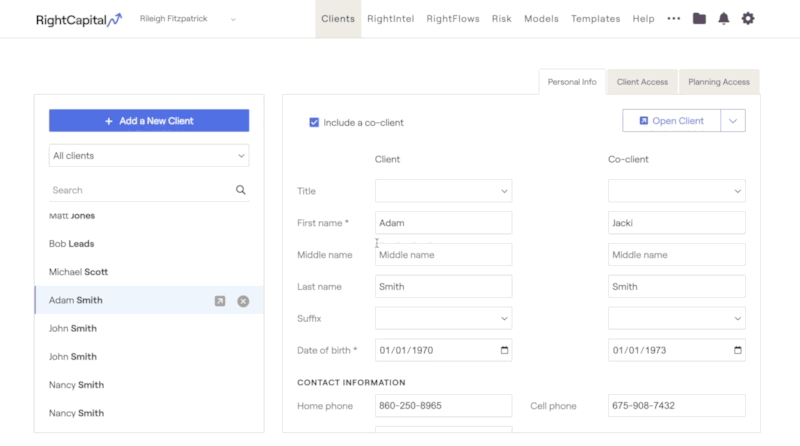Click client First name field Adam
The width and height of the screenshot is (800, 446).
pos(443,223)
